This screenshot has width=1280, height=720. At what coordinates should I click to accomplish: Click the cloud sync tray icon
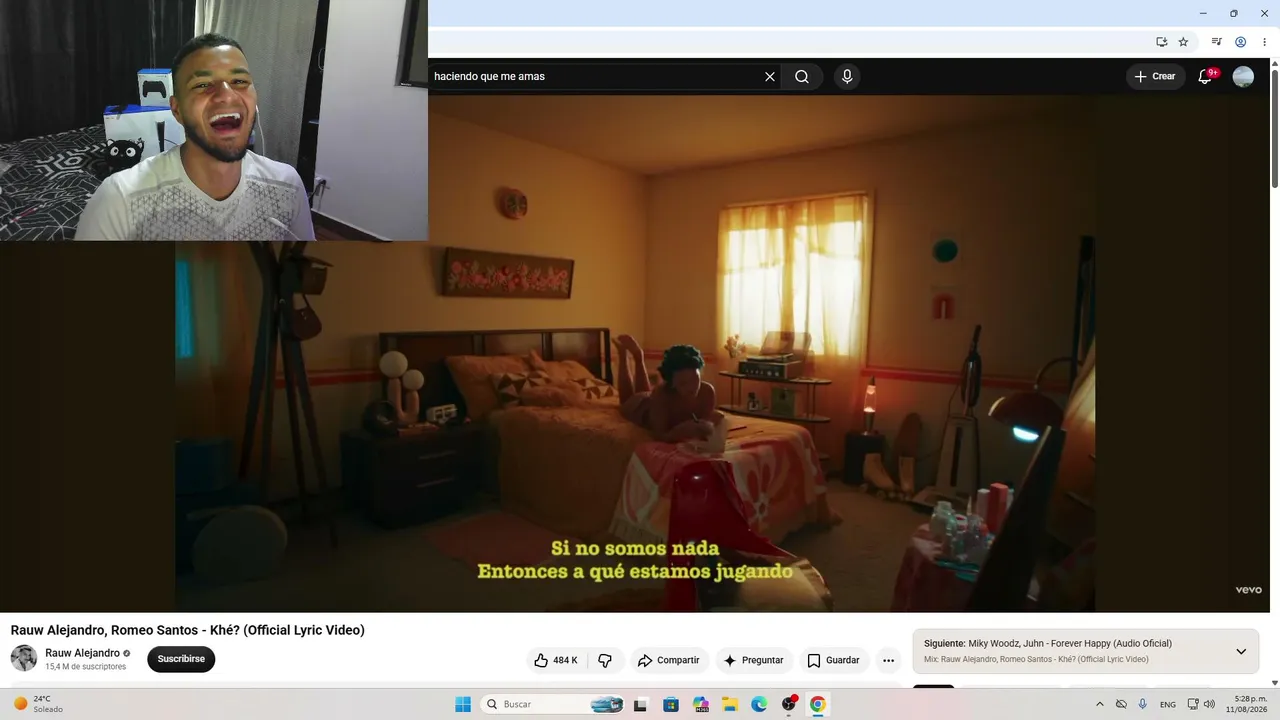coord(1121,704)
